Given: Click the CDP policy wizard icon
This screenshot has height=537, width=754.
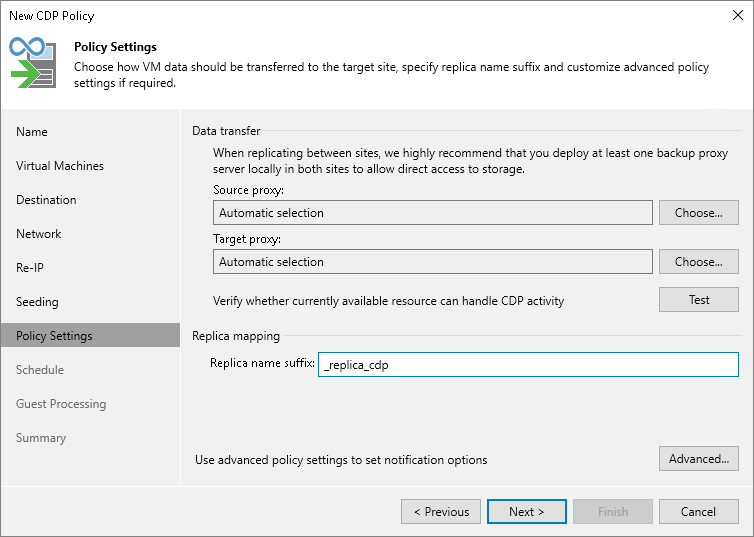Looking at the screenshot, I should point(33,62).
